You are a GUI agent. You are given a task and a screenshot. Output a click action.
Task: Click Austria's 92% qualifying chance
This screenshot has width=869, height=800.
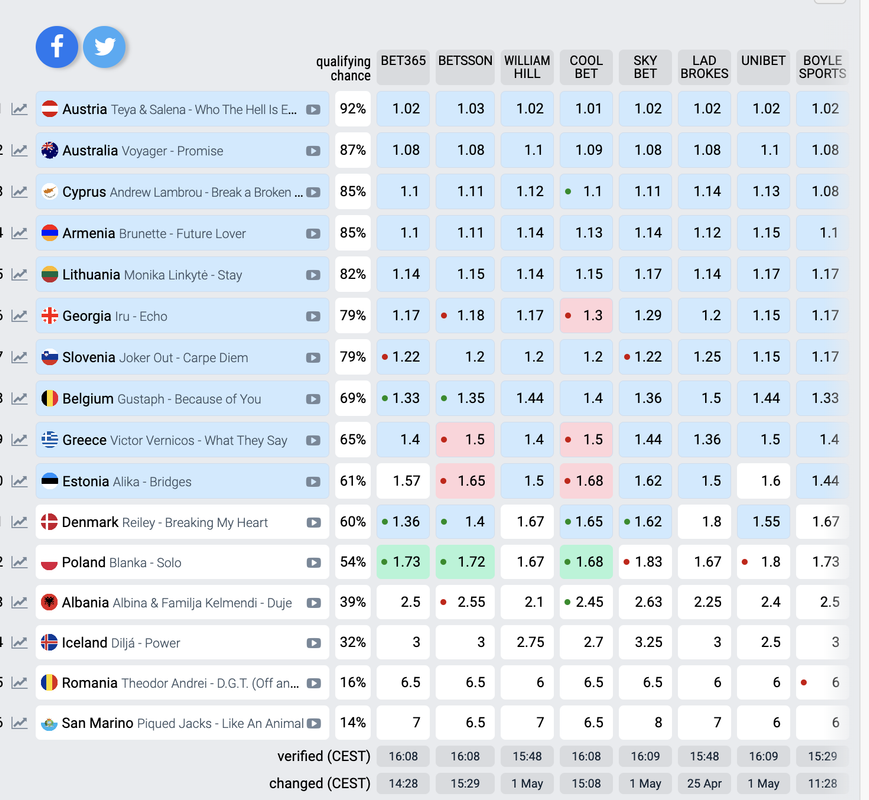[x=353, y=109]
